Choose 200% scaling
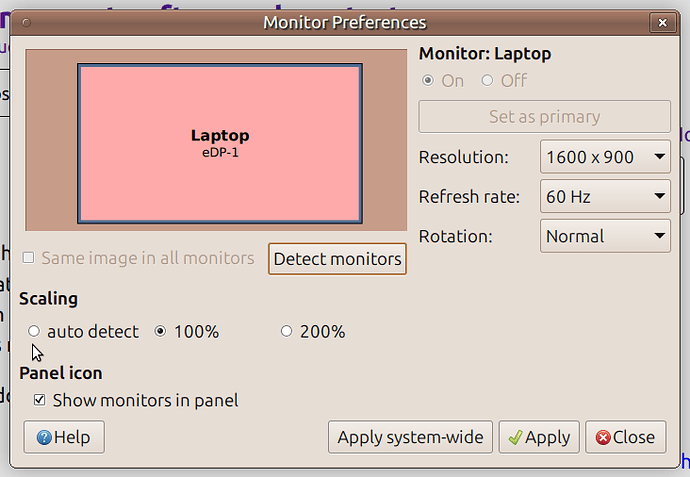This screenshot has height=477, width=690. (x=287, y=331)
